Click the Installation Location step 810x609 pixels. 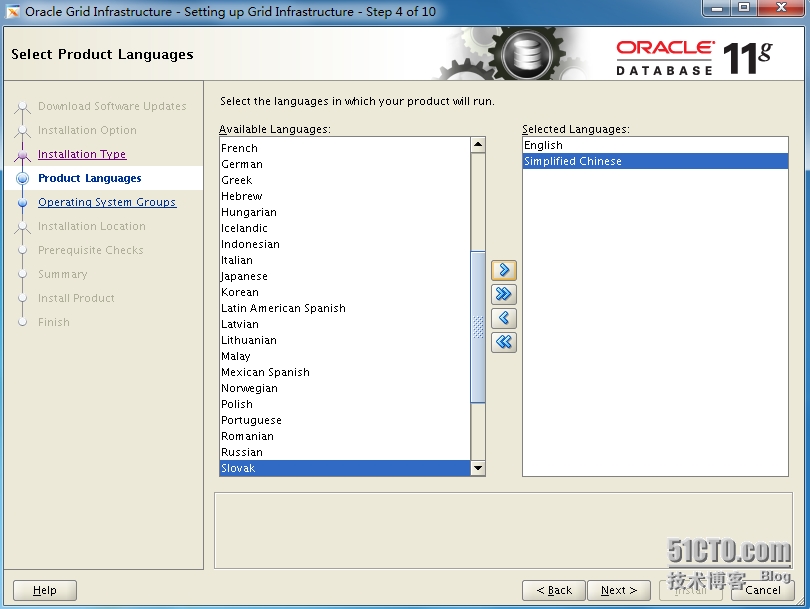click(x=92, y=226)
